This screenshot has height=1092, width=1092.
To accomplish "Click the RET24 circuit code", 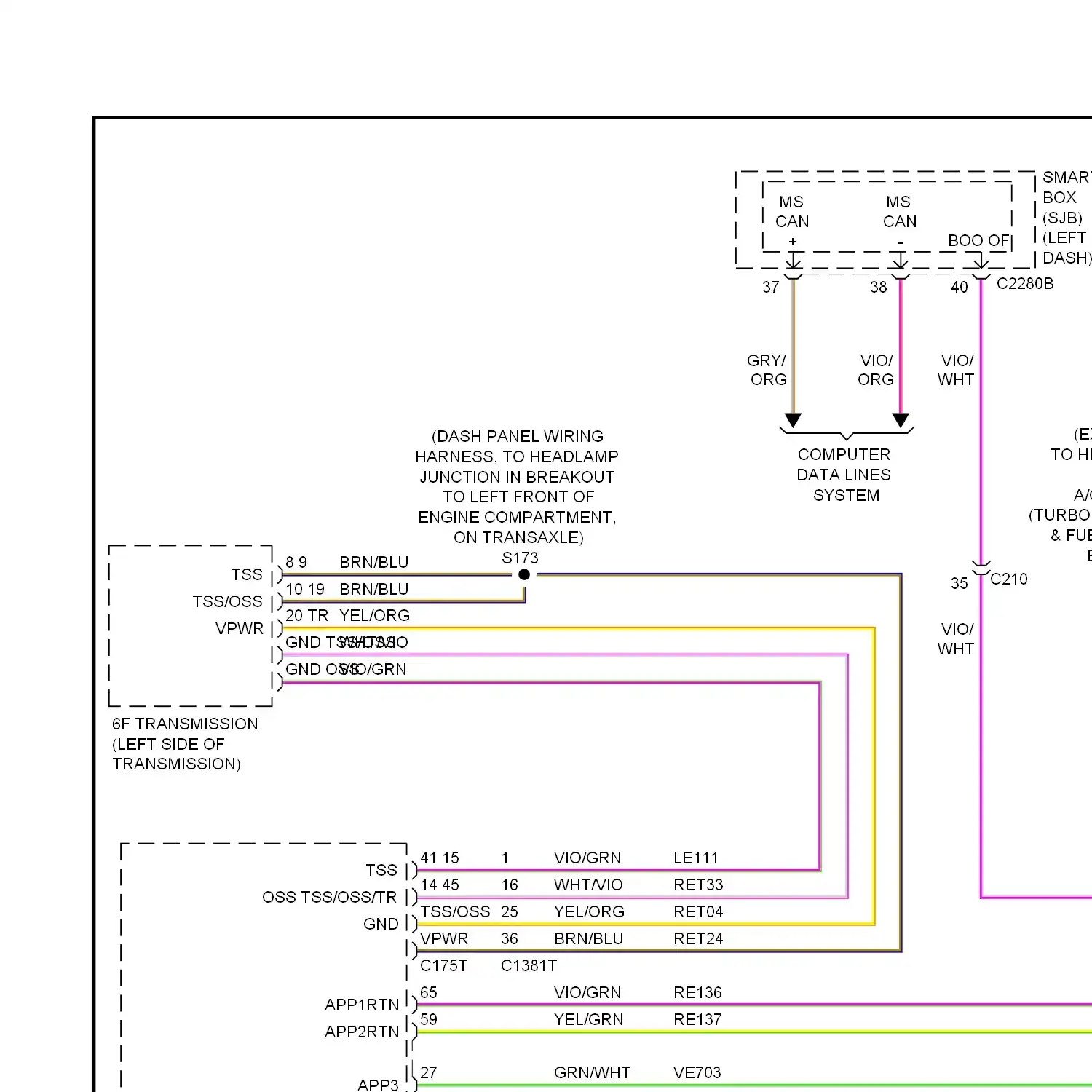I will (698, 938).
